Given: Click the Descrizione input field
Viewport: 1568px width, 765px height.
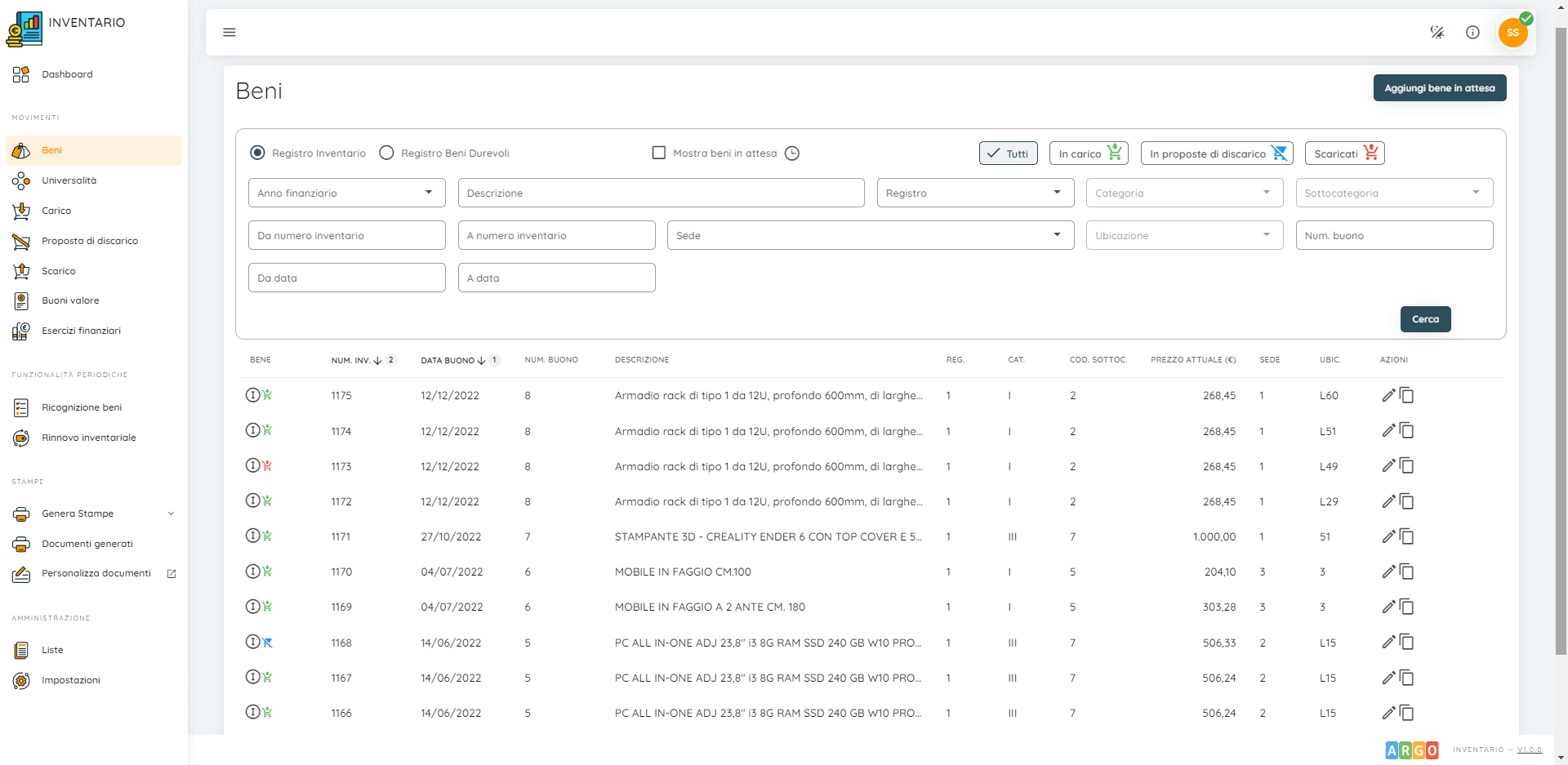Looking at the screenshot, I should point(661,193).
